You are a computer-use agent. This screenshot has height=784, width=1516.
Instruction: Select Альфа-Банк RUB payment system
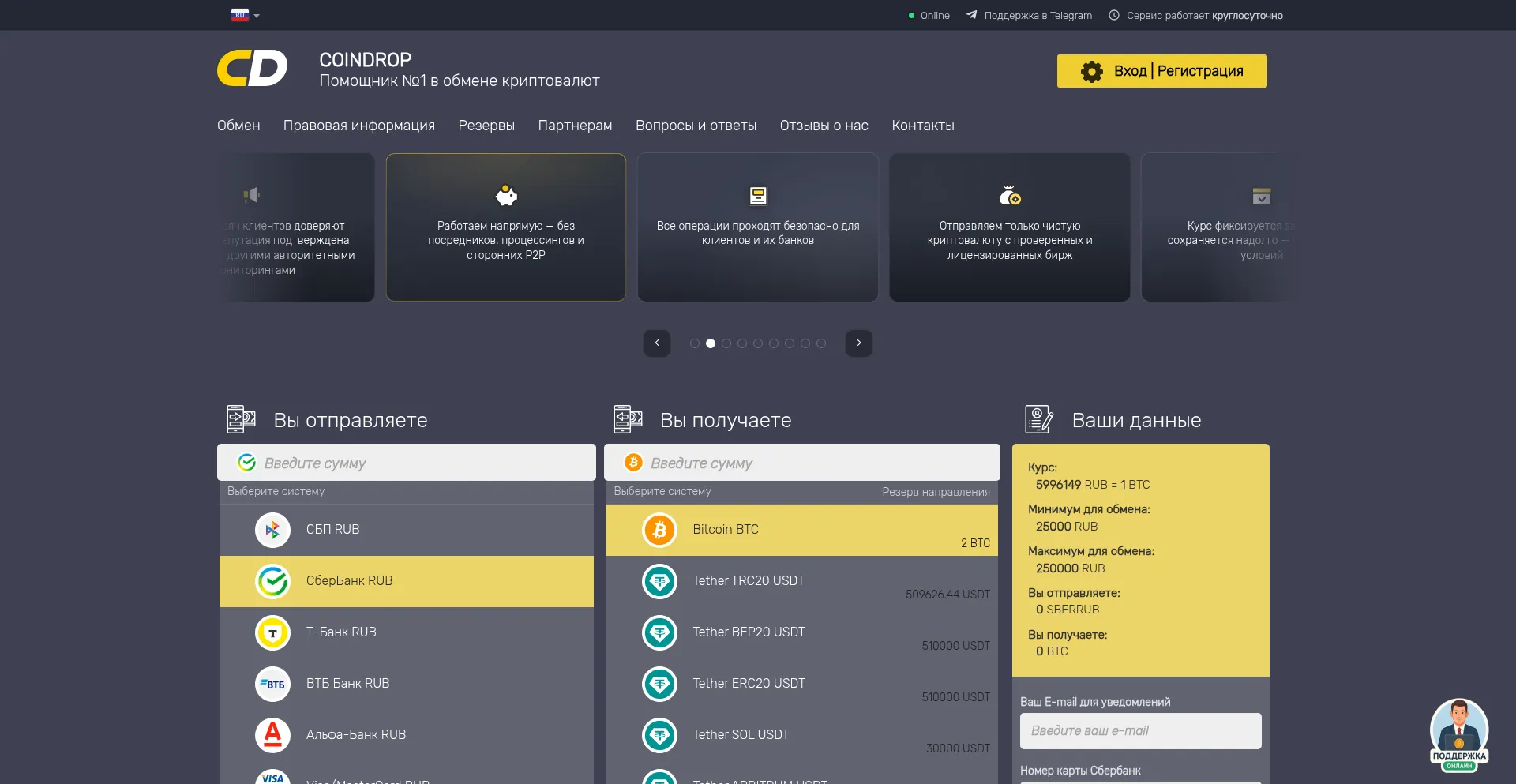tap(407, 735)
